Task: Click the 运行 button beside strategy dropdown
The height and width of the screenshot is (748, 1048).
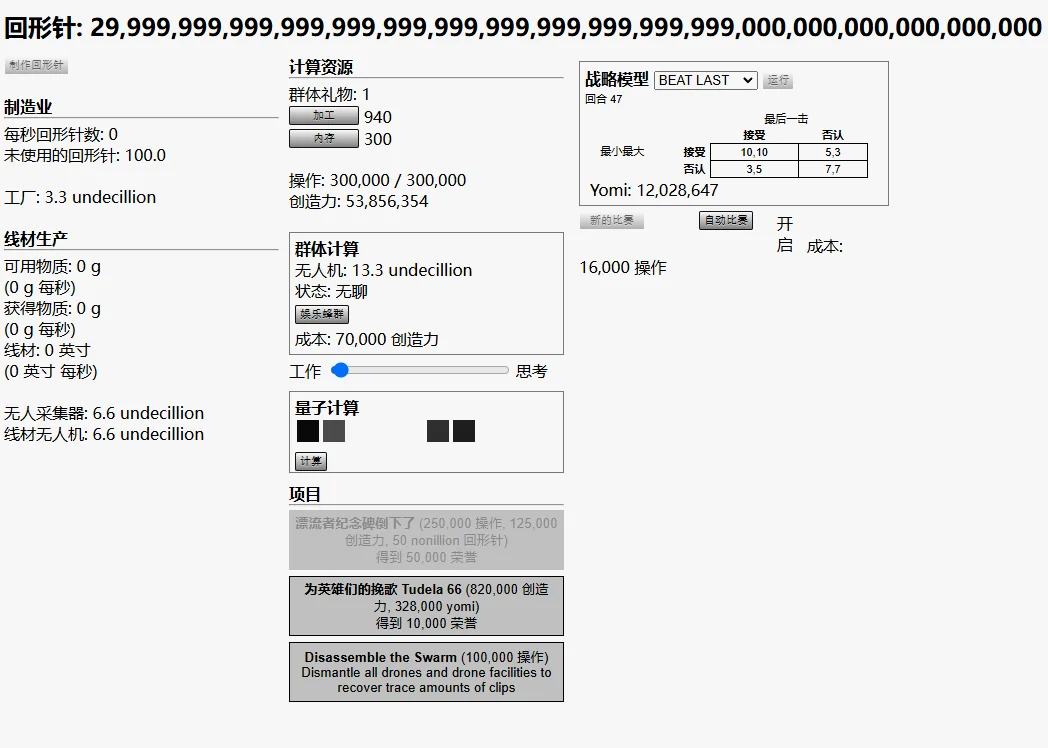Action: (778, 80)
